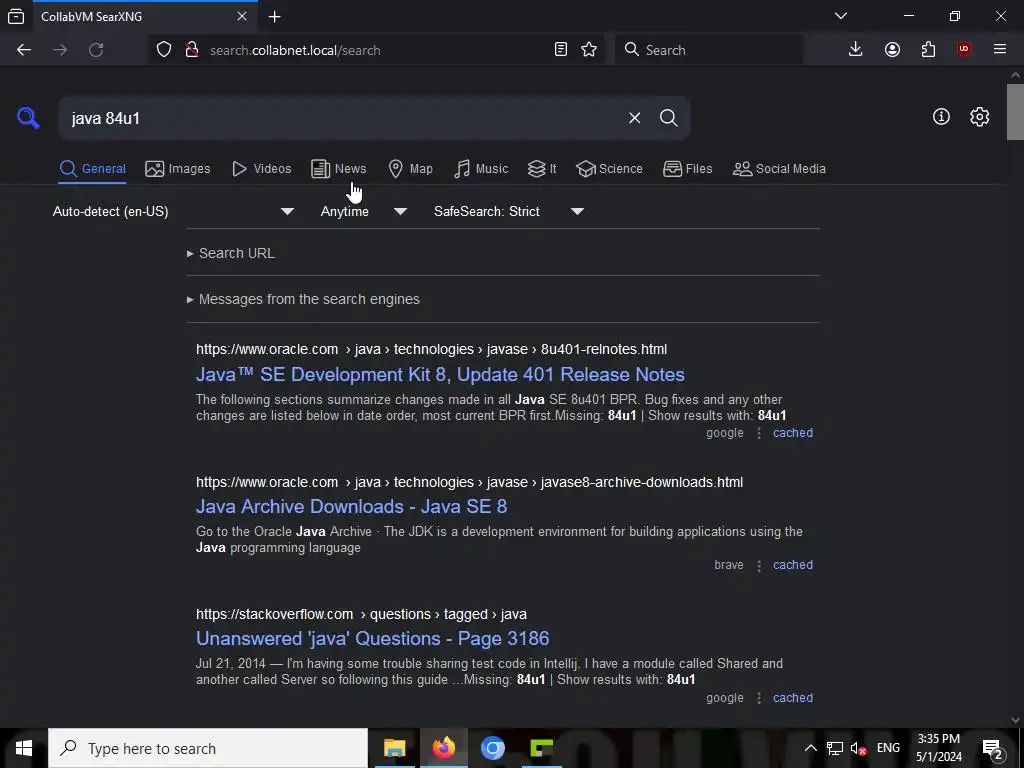Open Firefox View icon
Screen dimensions: 1024x768
[x=16, y=16]
